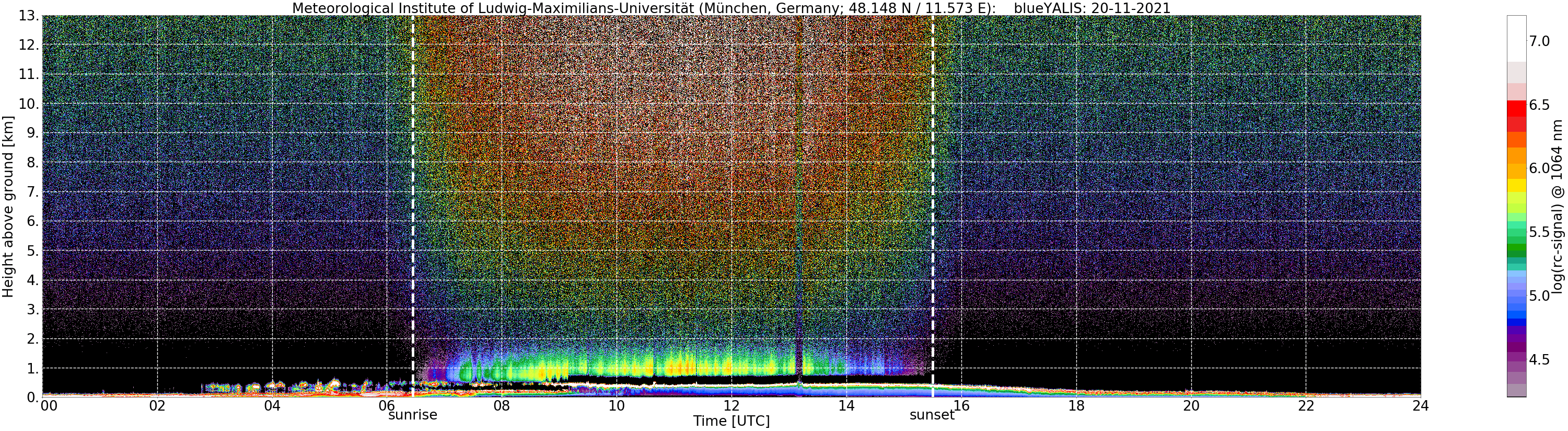
Task: Click the x-axis tick label '08'
Action: coord(502,406)
